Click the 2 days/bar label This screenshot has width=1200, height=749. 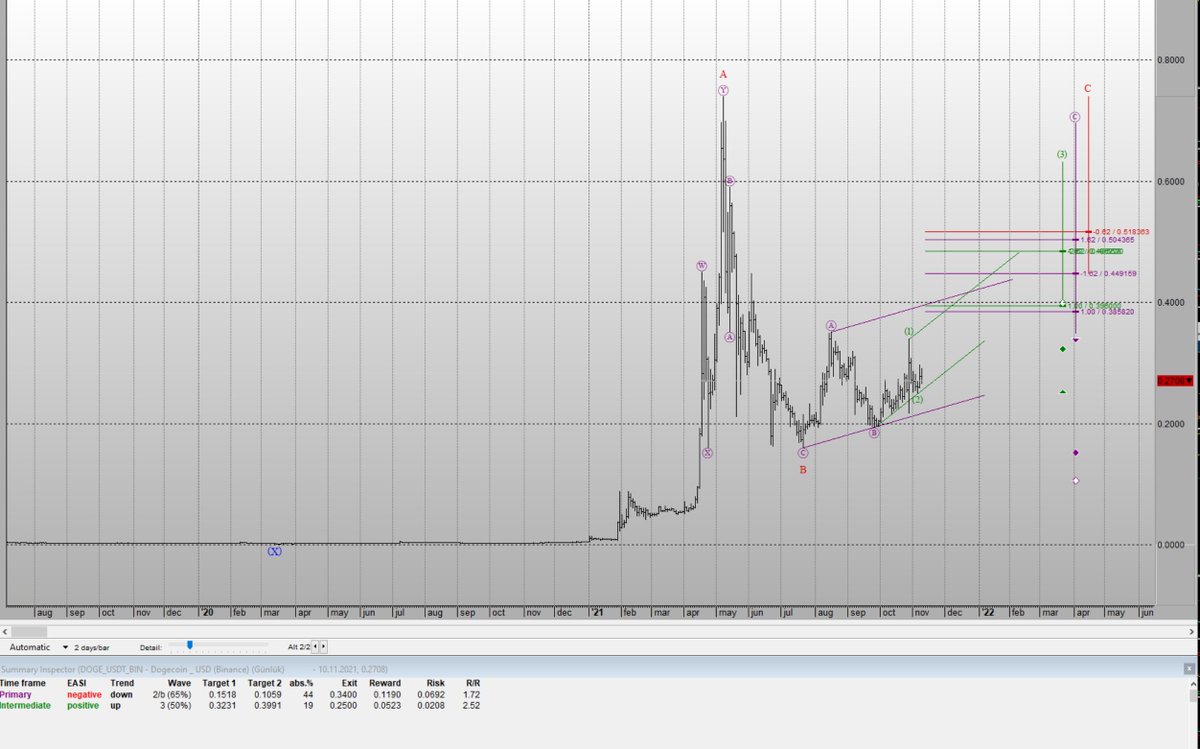coord(92,647)
